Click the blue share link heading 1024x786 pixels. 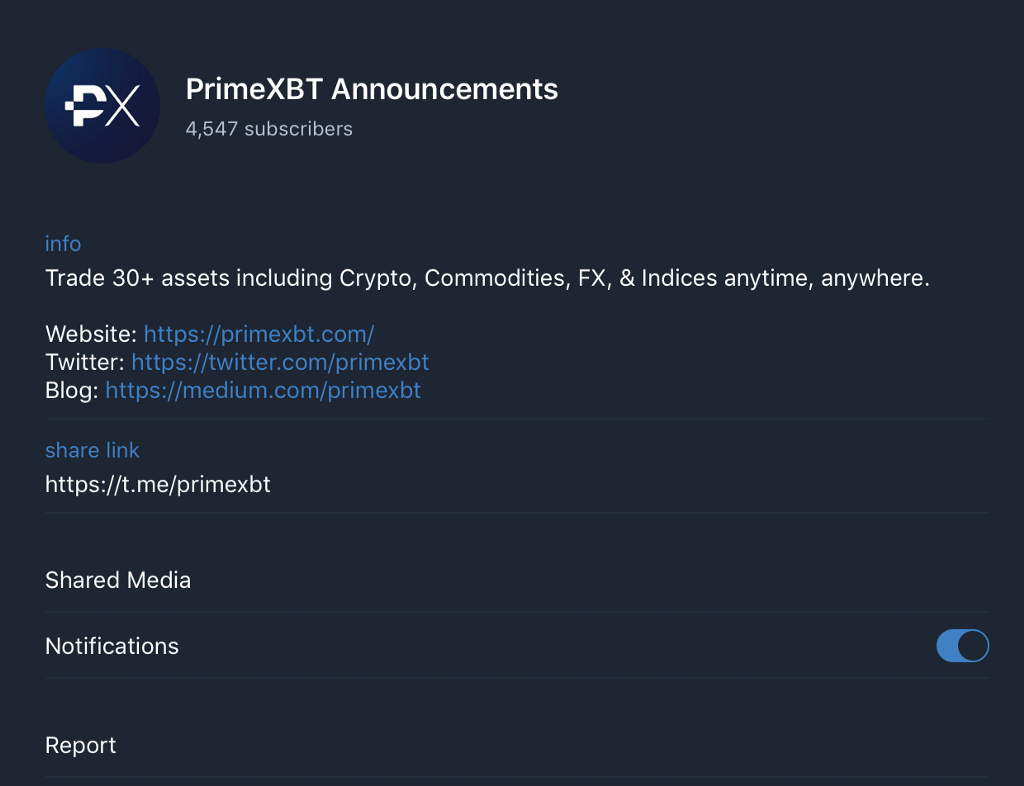point(92,450)
